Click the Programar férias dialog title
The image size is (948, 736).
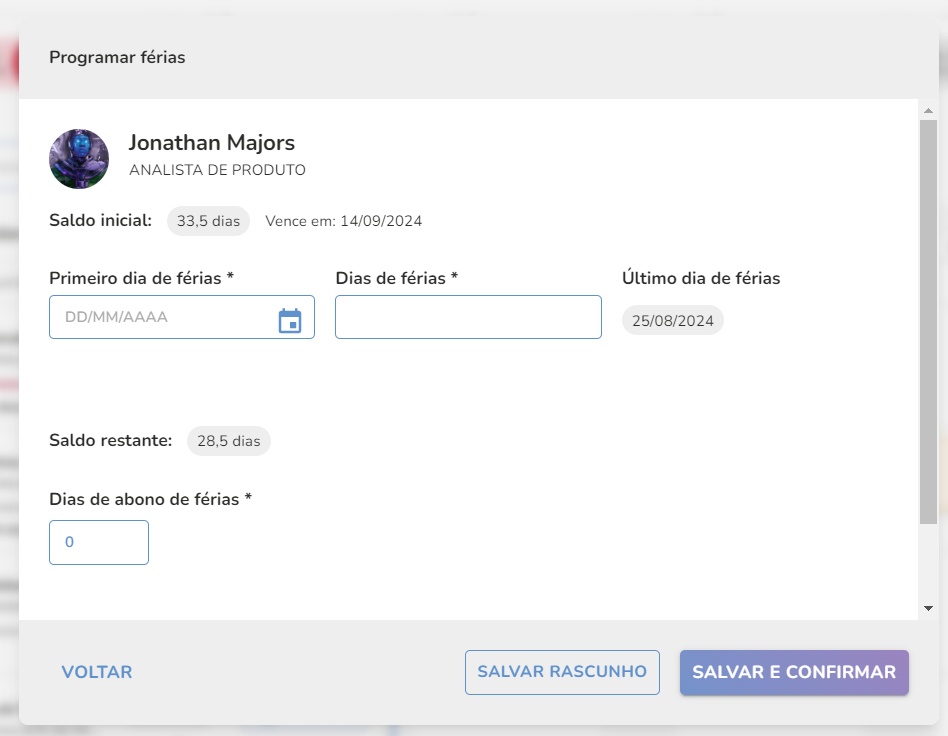click(117, 57)
